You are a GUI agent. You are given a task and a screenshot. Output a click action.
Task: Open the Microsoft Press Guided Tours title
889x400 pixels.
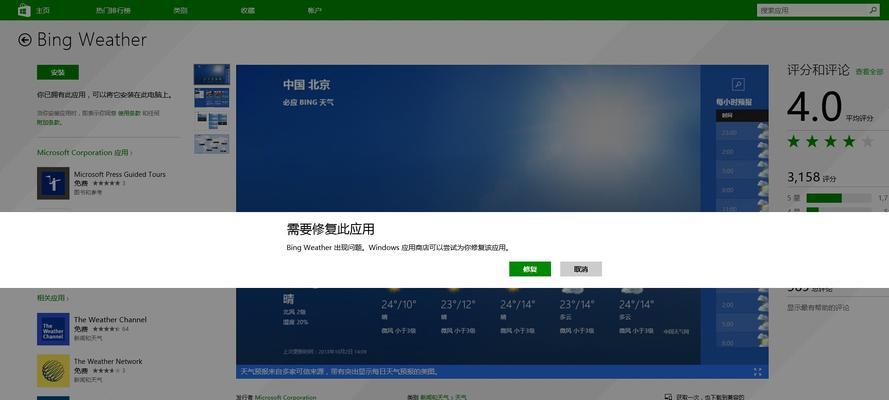click(x=120, y=175)
